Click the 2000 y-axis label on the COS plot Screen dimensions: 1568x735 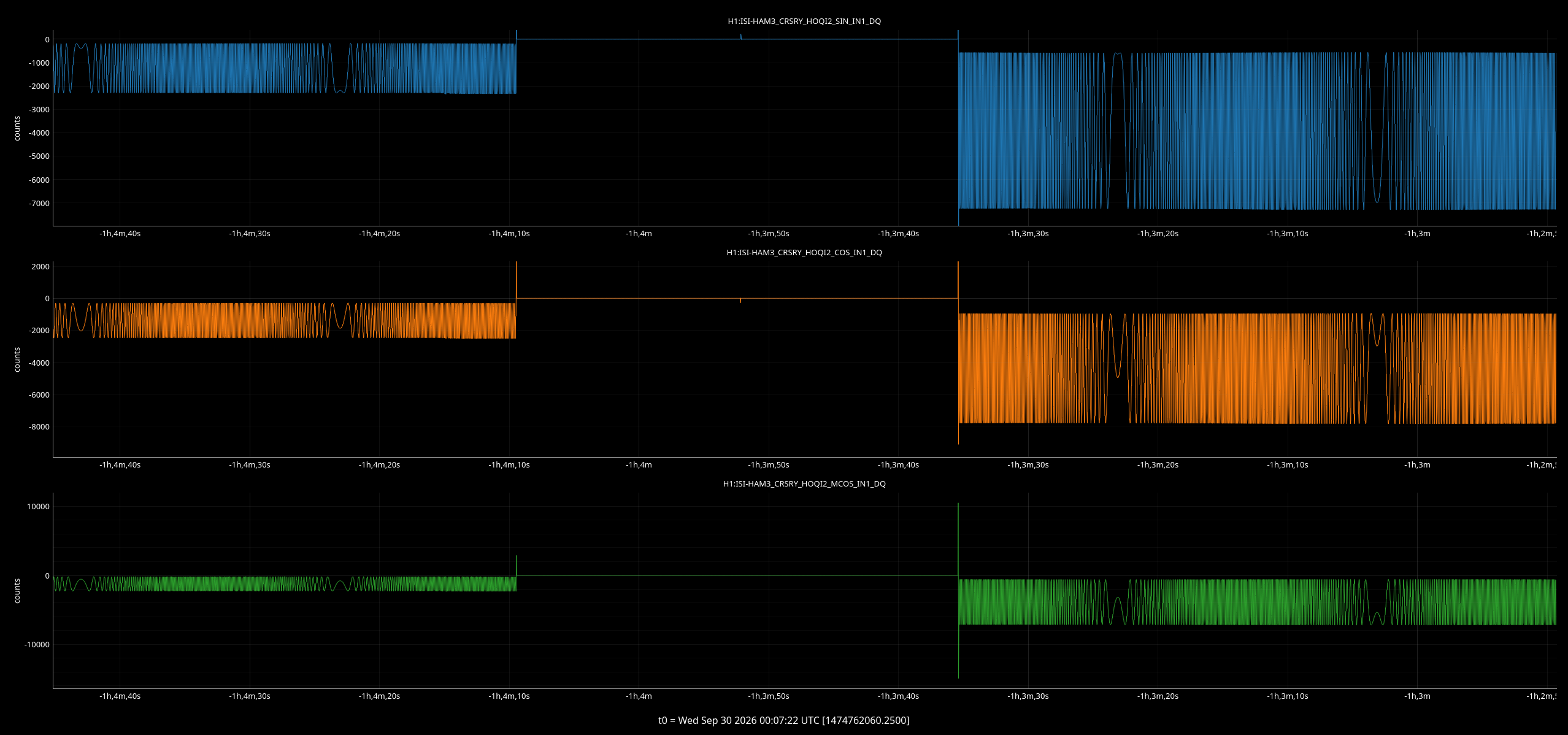point(40,266)
